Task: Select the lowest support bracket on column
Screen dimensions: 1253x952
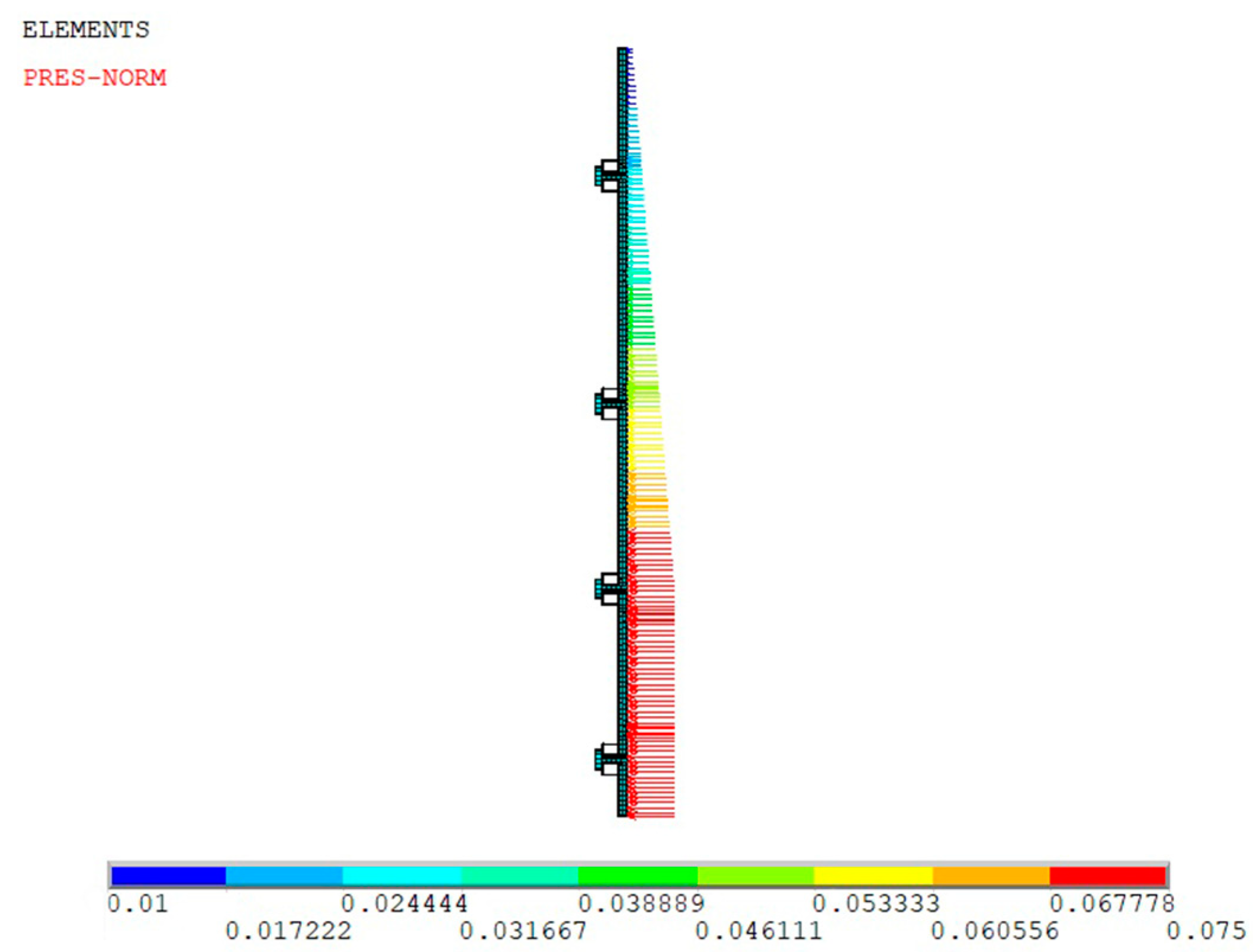Action: point(608,760)
